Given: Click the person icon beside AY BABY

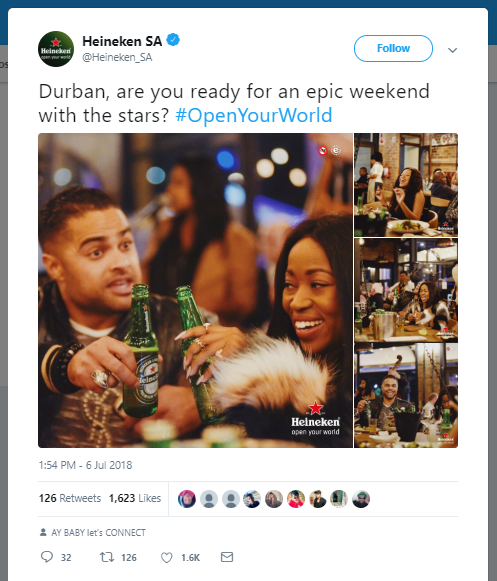Looking at the screenshot, I should click(x=43, y=532).
